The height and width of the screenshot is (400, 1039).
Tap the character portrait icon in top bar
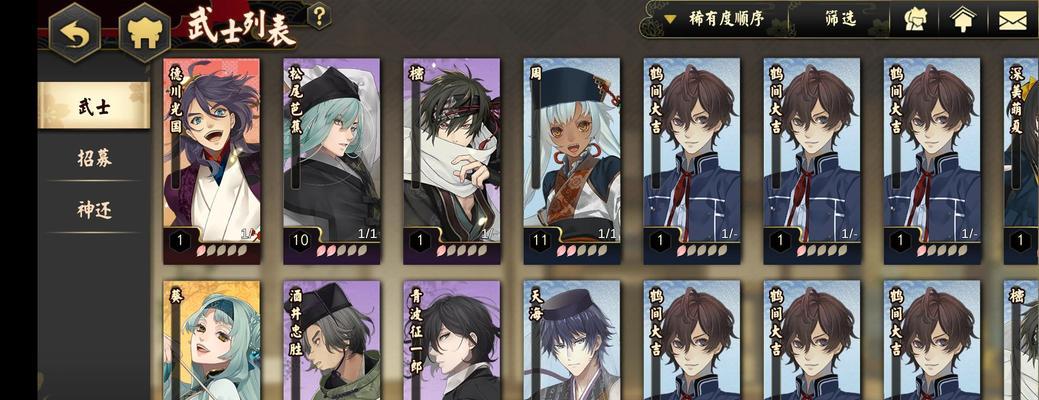[916, 19]
